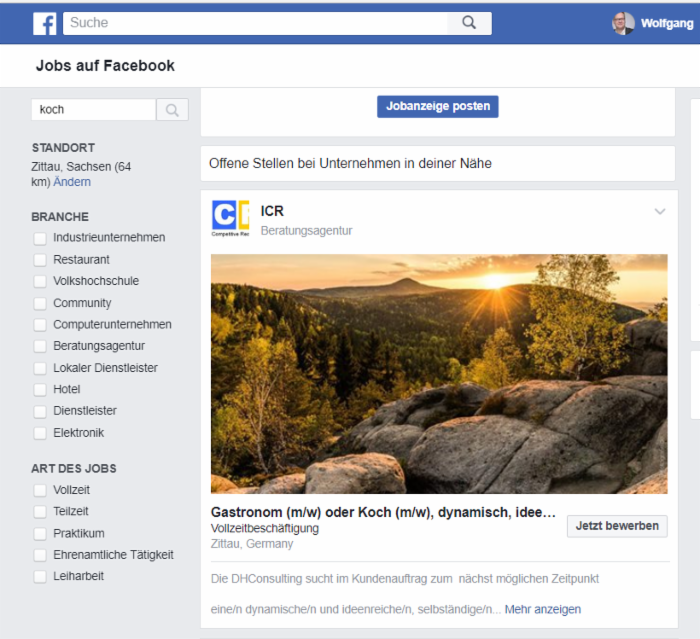Enable the Hotel industry filter
This screenshot has width=700, height=639.
(x=40, y=389)
